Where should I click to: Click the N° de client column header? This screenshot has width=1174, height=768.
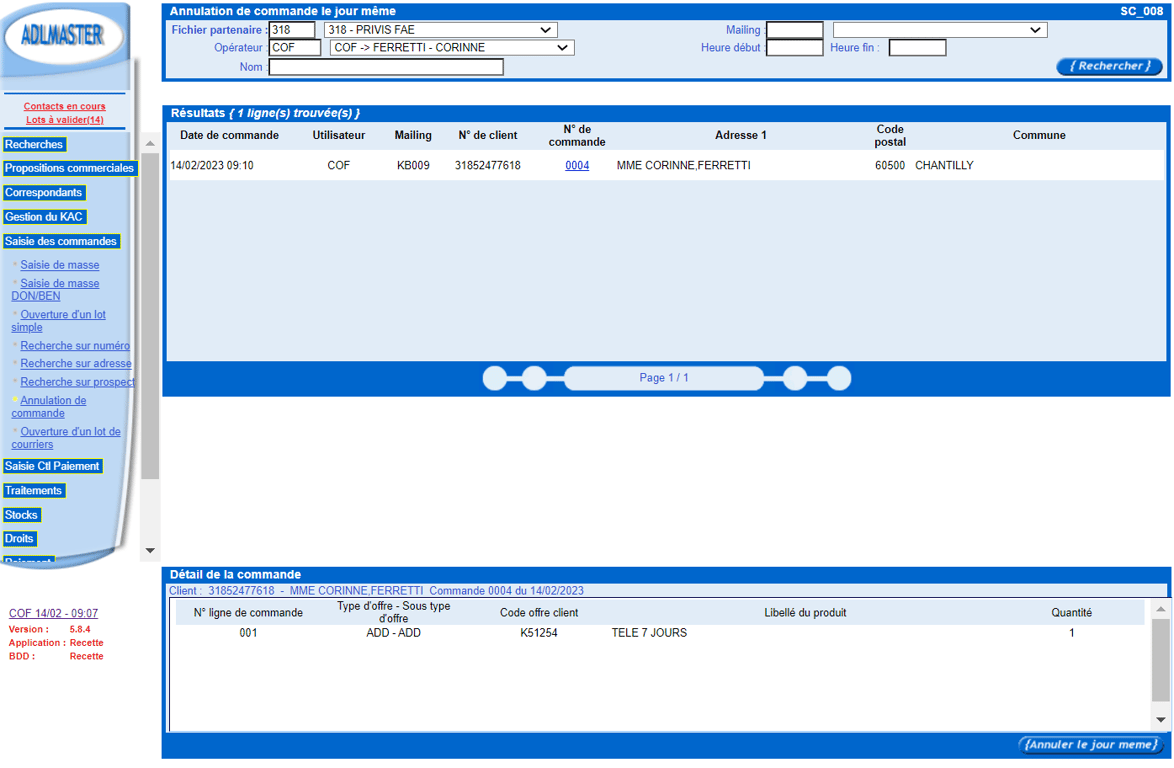click(488, 135)
